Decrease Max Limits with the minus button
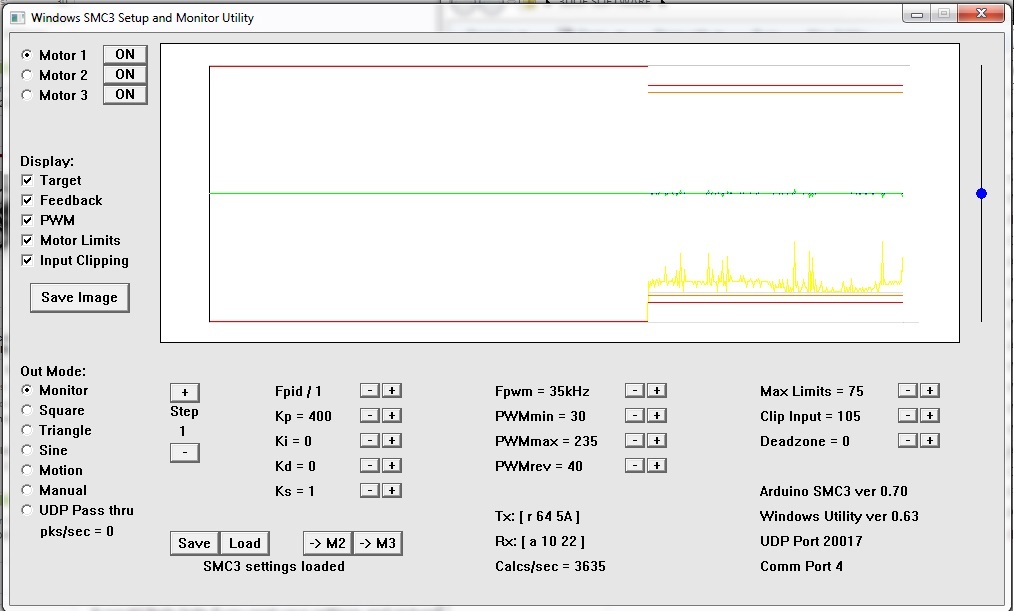Image resolution: width=1014 pixels, height=611 pixels. (x=908, y=391)
